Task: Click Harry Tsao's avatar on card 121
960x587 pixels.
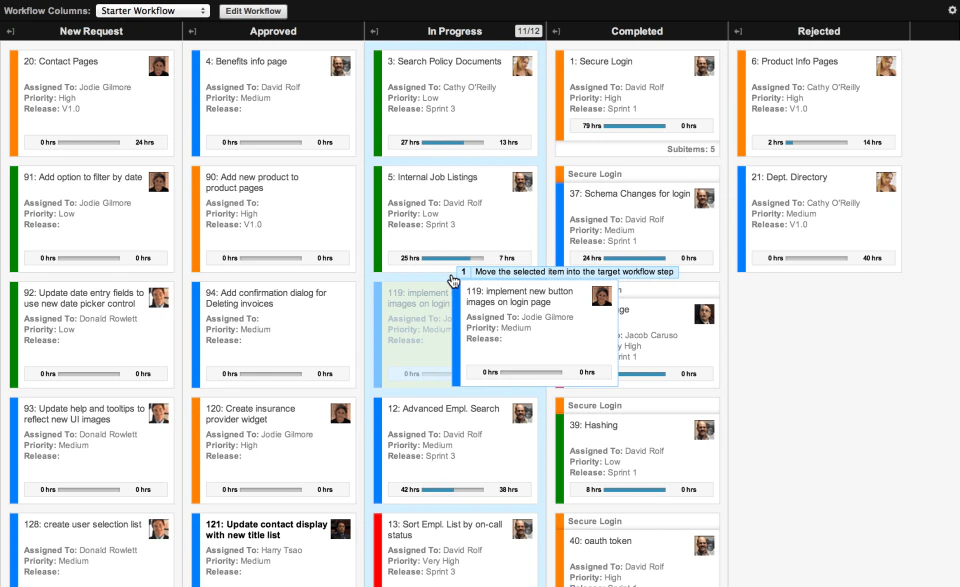Action: pyautogui.click(x=340, y=529)
